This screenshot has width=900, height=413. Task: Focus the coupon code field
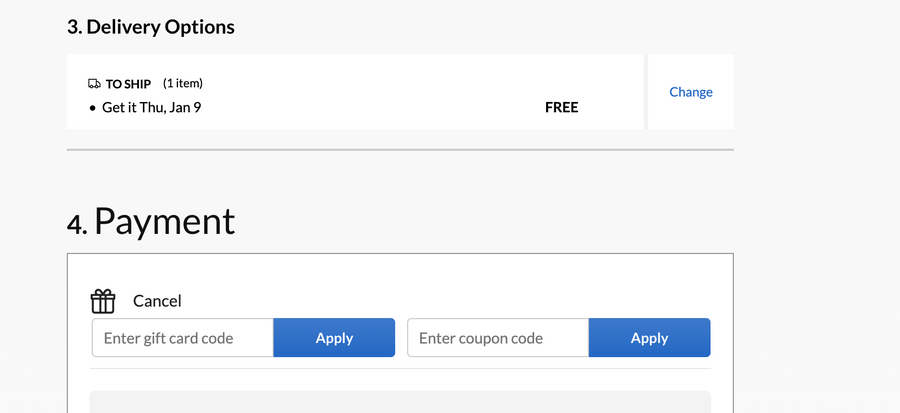[497, 338]
